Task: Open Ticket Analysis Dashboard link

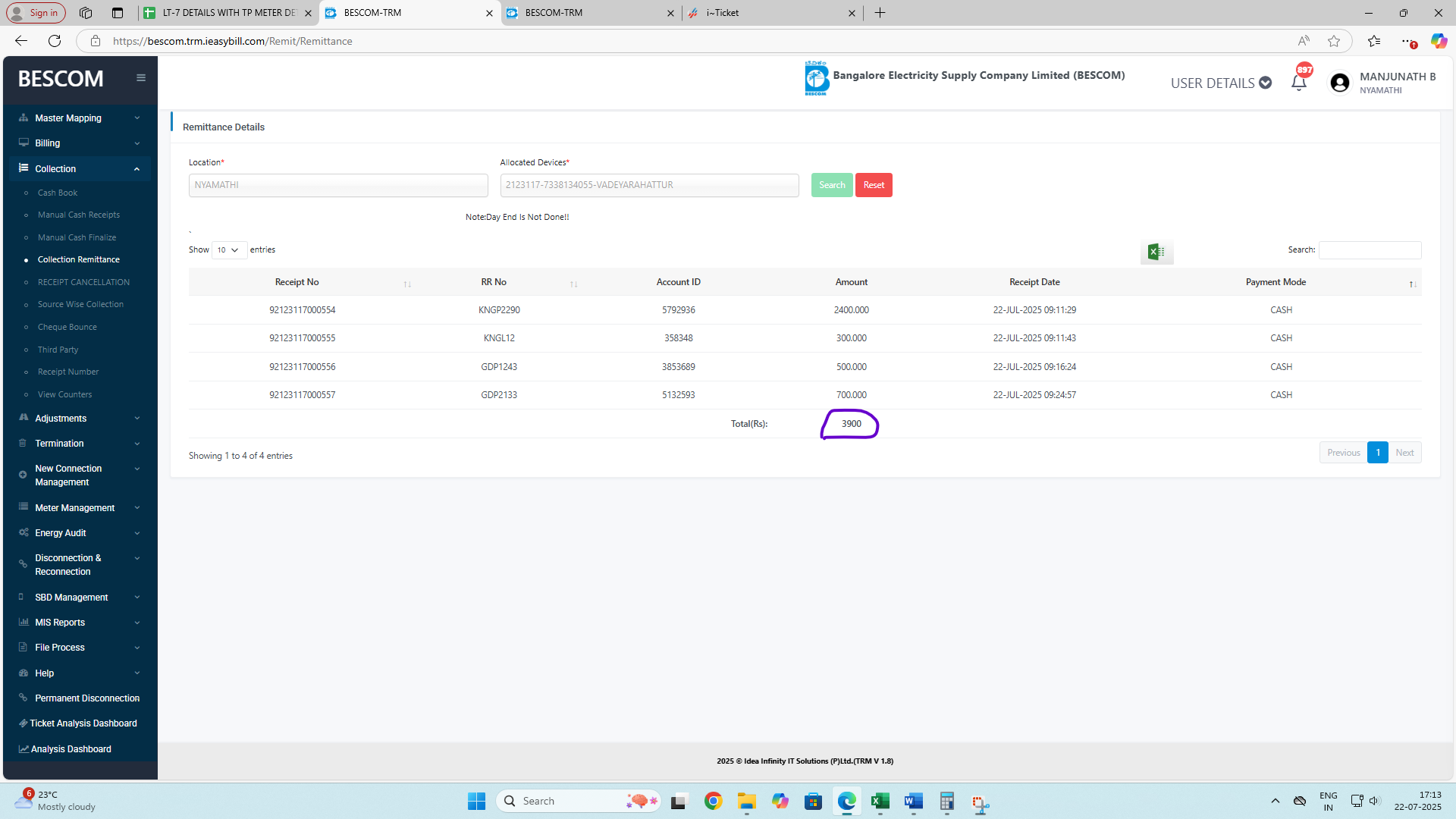Action: click(x=80, y=723)
